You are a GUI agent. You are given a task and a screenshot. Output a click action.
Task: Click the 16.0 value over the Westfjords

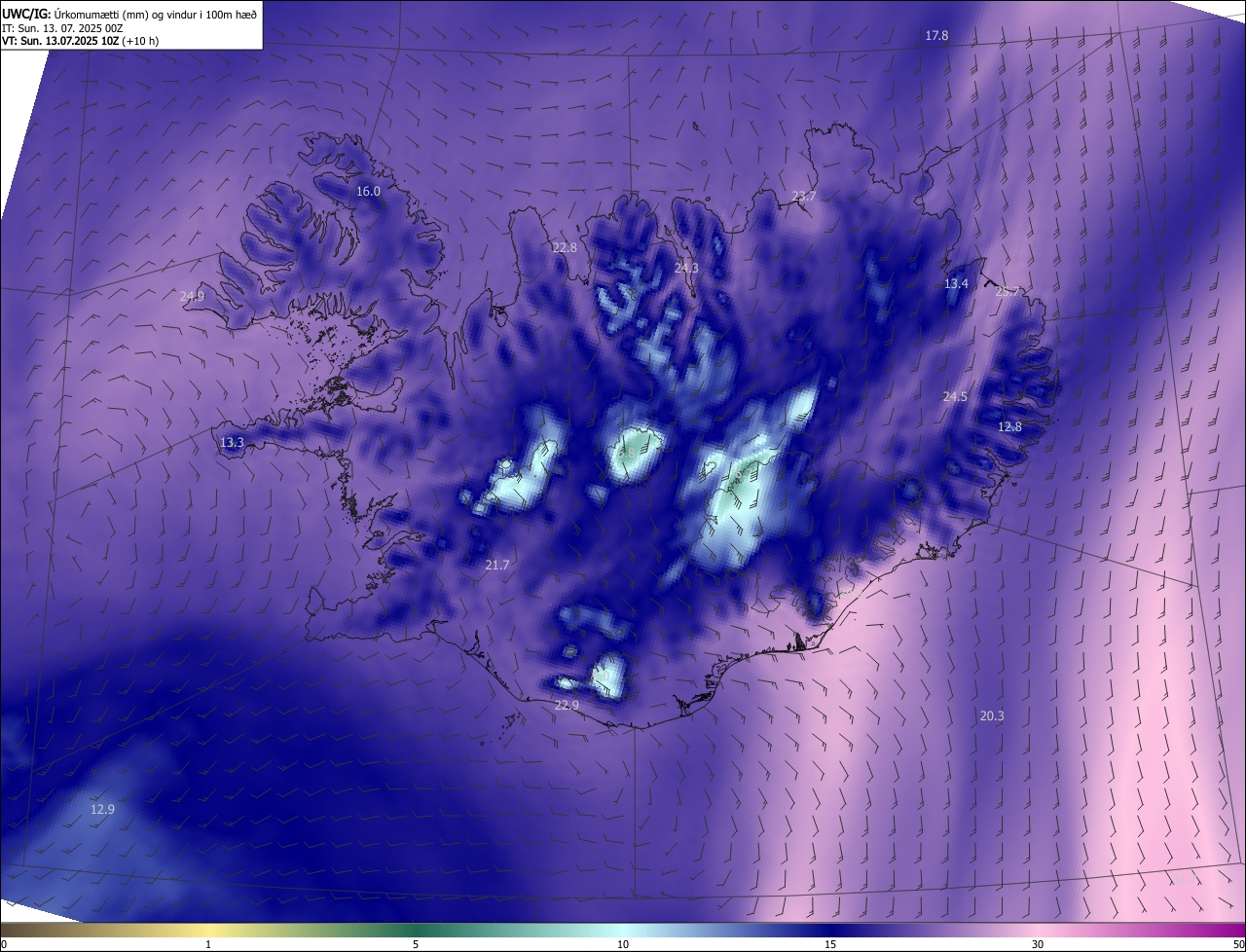pos(368,192)
